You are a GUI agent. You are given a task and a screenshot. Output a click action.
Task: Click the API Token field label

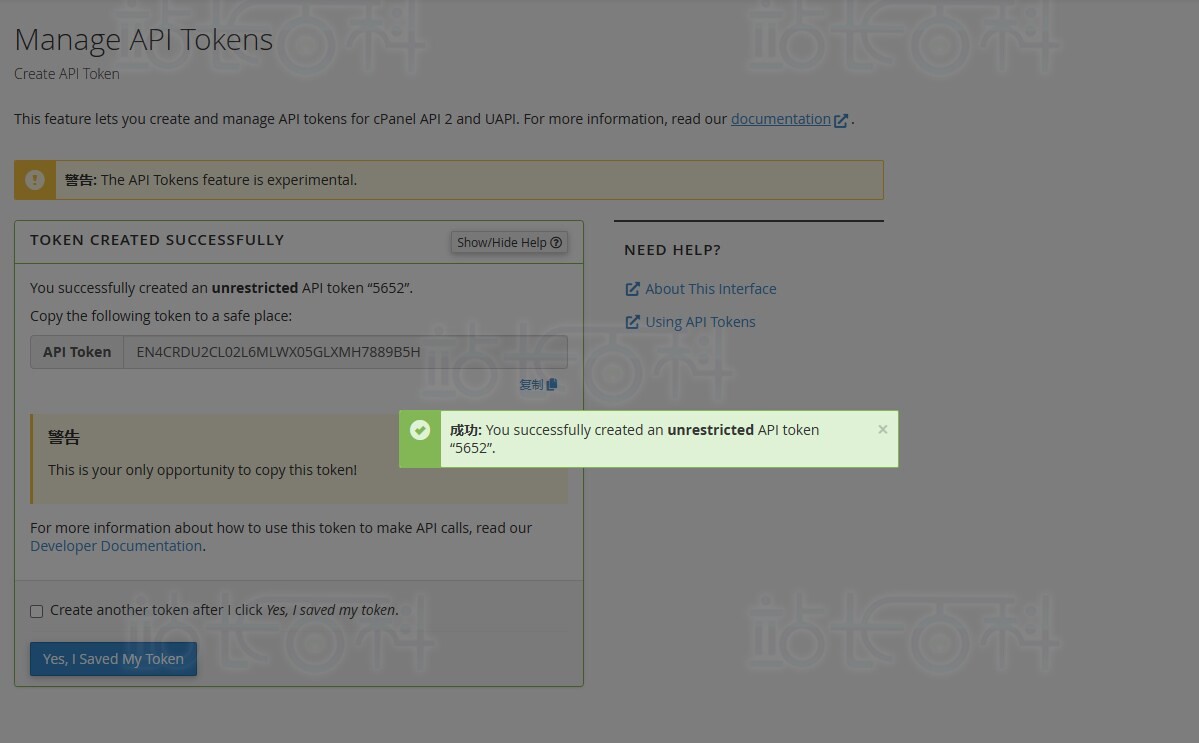point(77,352)
